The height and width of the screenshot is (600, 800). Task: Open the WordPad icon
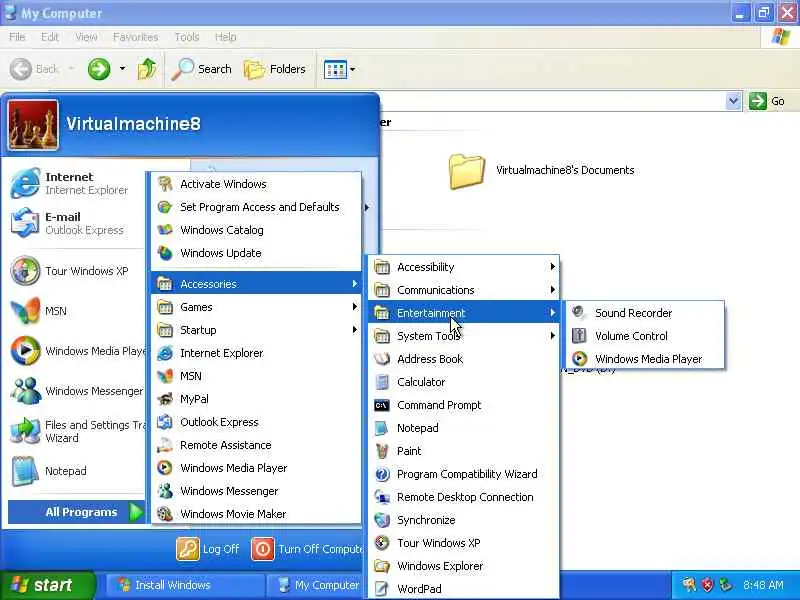(382, 589)
